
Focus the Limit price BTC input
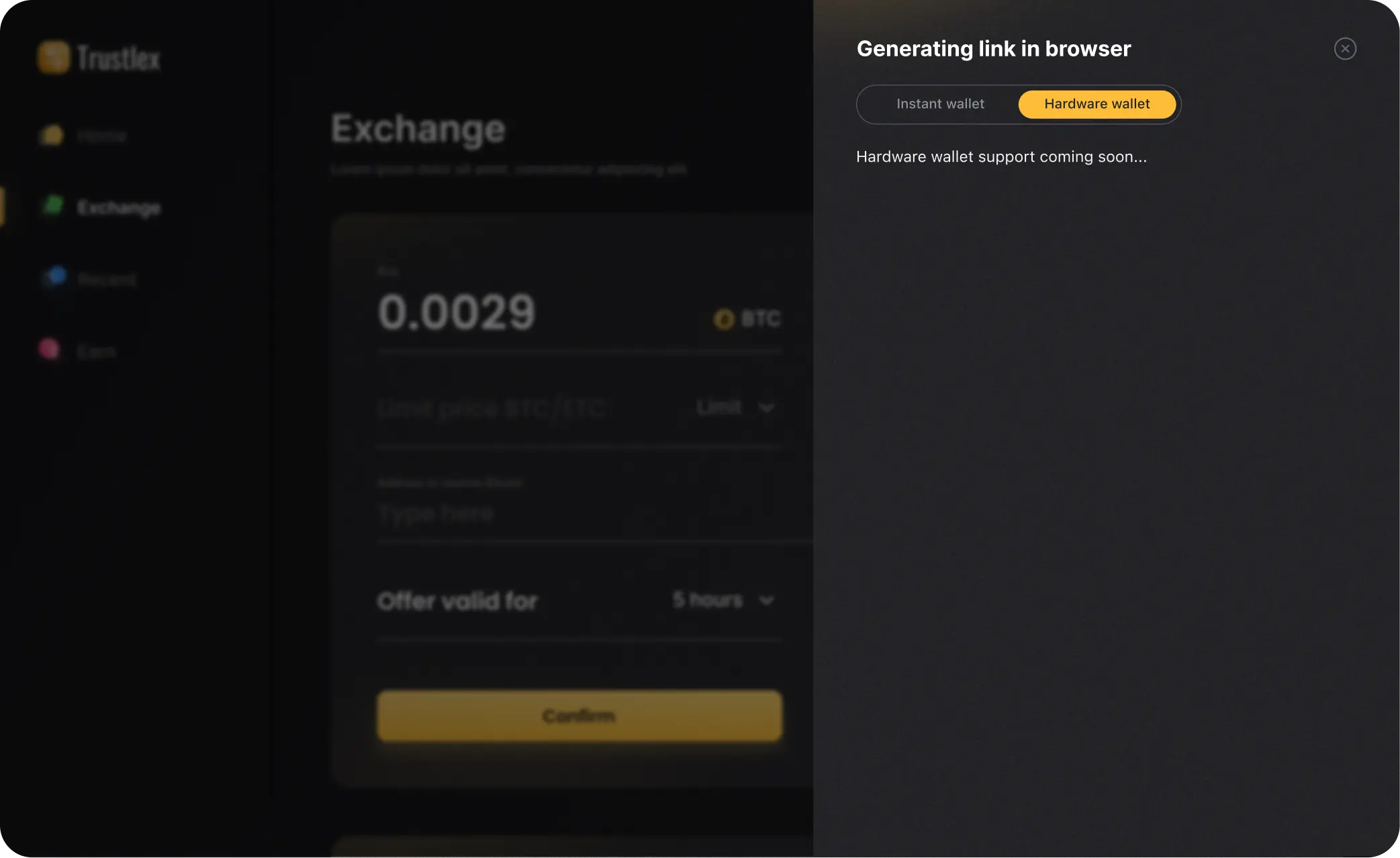(494, 408)
